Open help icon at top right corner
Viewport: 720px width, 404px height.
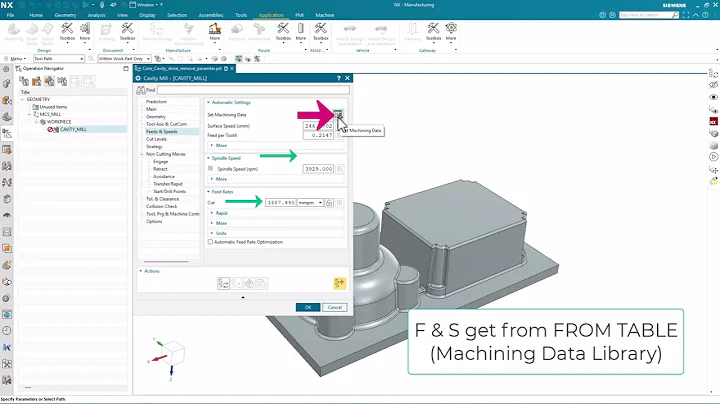[x=705, y=15]
